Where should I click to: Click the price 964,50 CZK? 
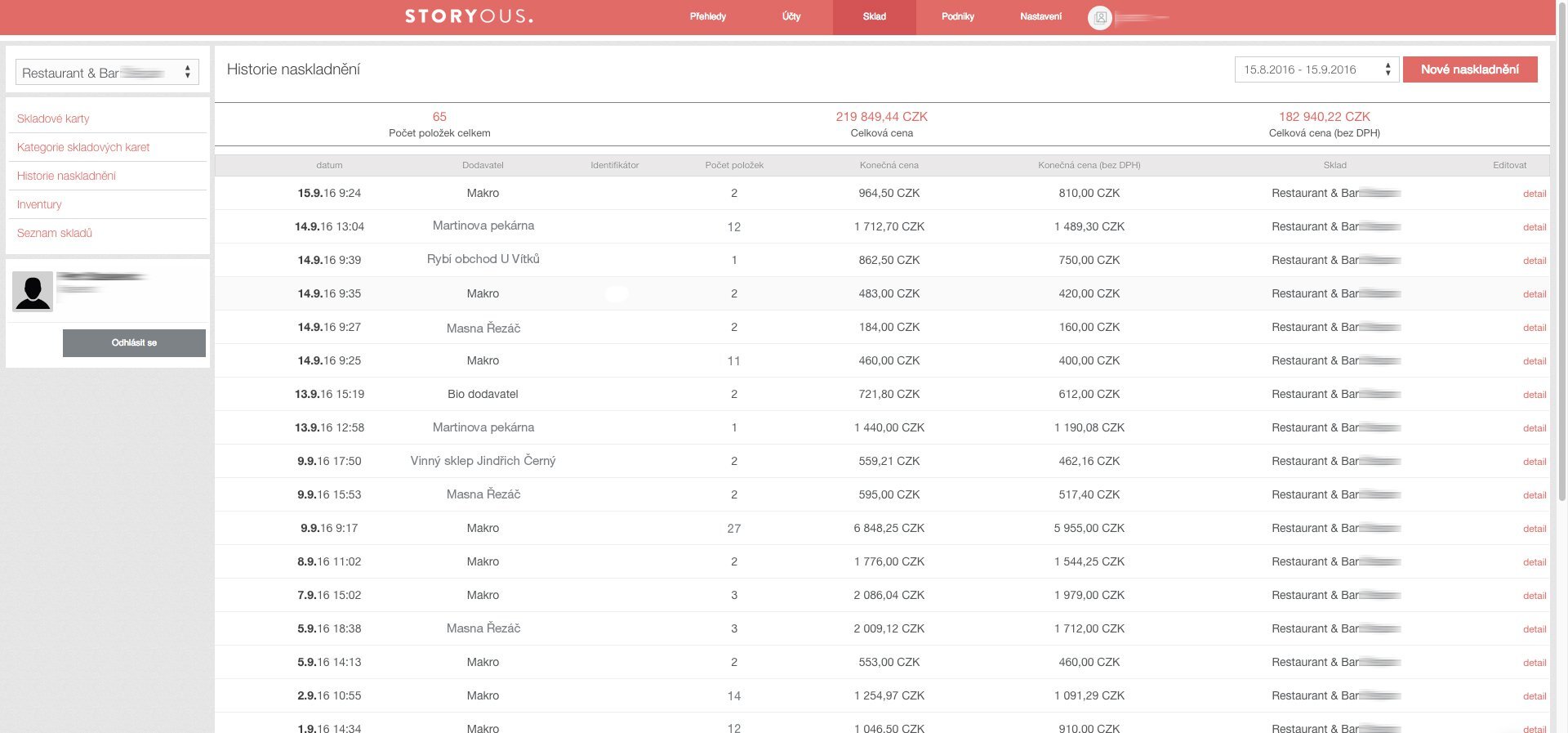pyautogui.click(x=889, y=193)
